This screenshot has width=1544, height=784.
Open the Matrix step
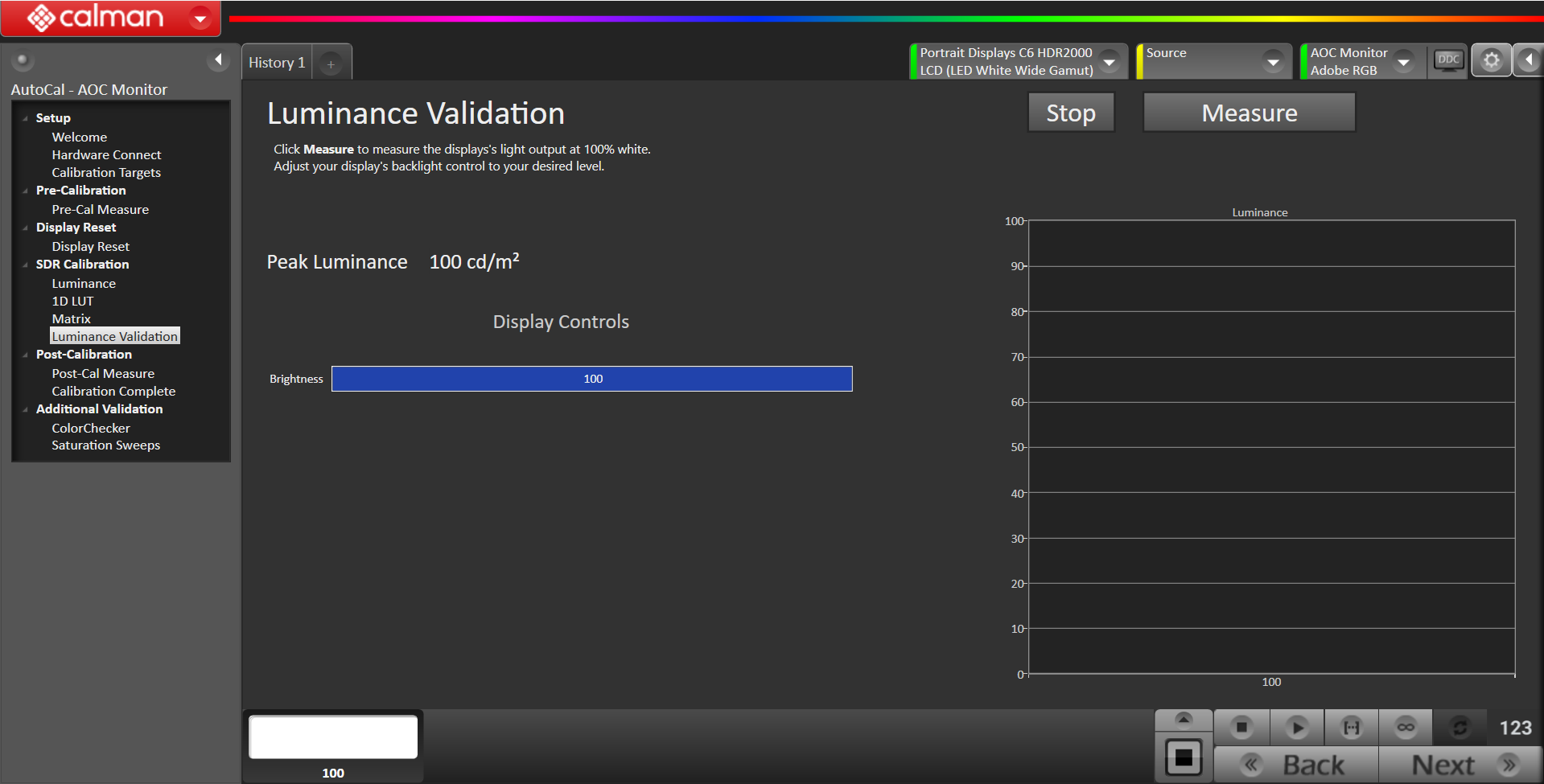point(71,319)
